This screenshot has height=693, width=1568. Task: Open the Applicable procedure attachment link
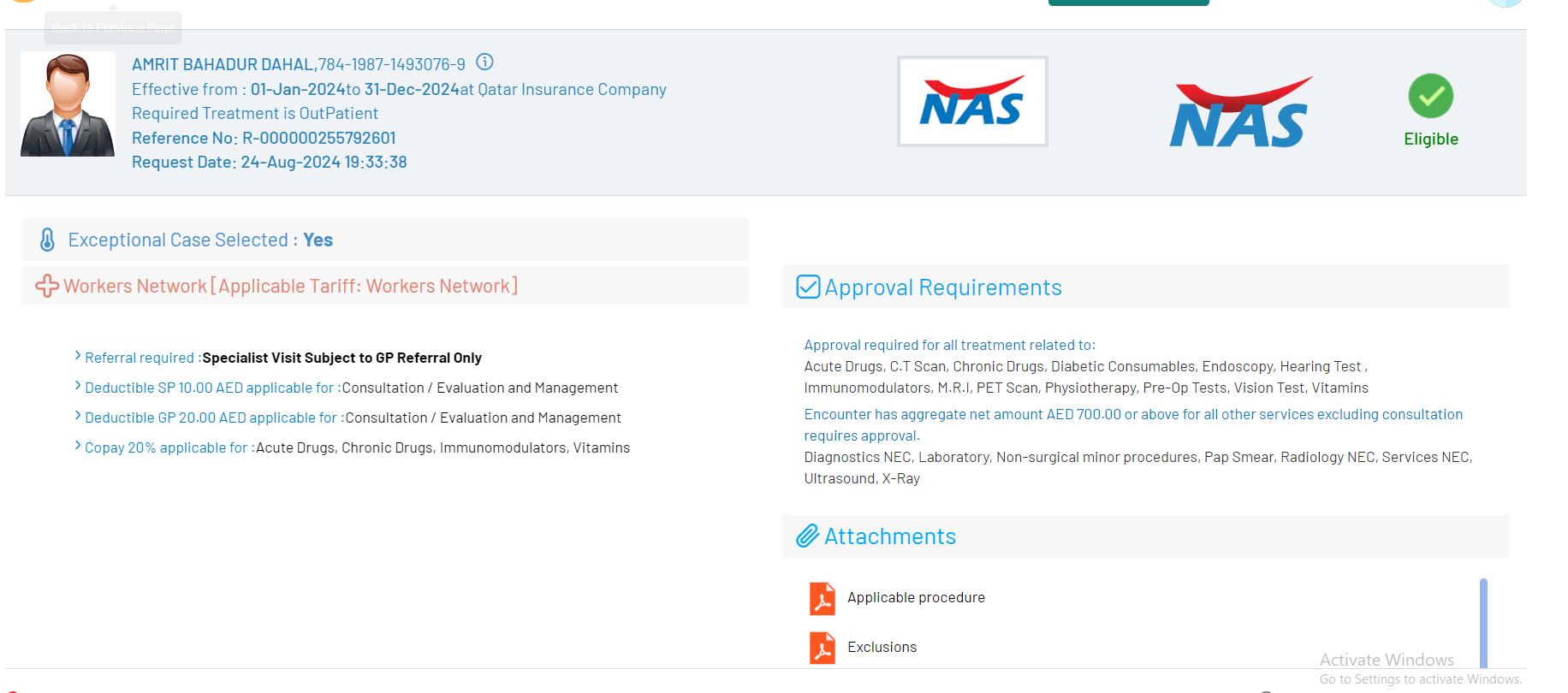916,597
